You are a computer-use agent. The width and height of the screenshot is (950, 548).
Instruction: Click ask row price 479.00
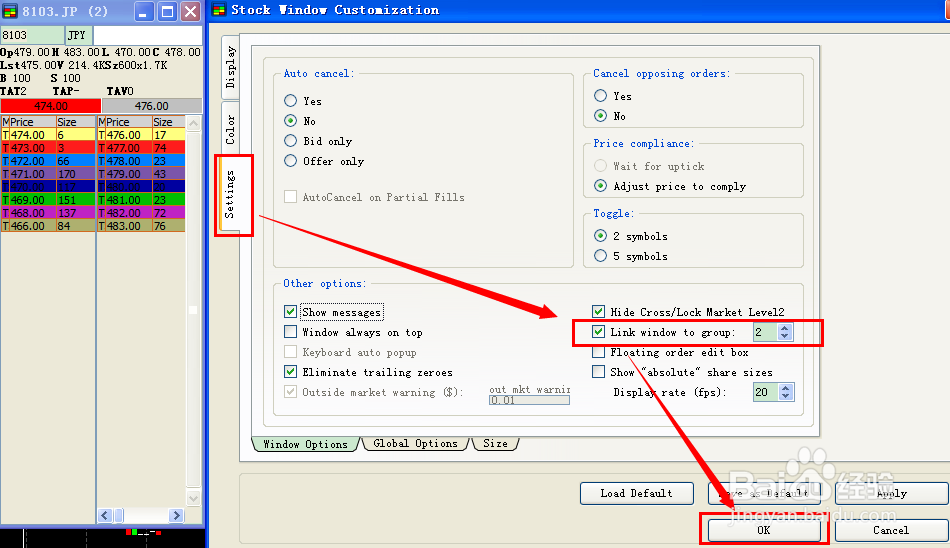point(124,174)
